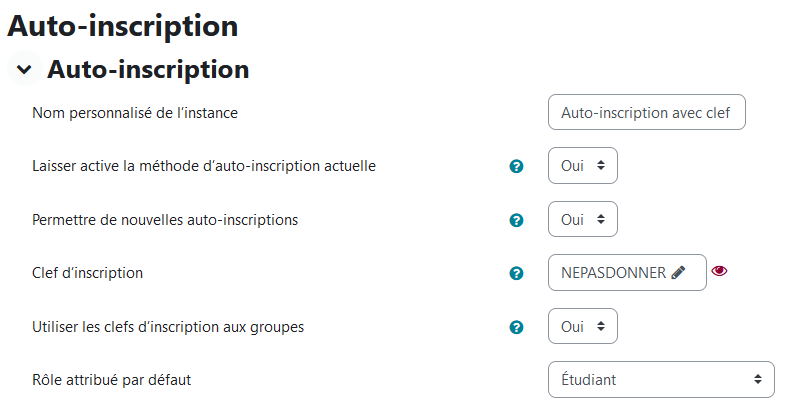Open the Permettre de nouvelles auto-inscriptions dropdown
Viewport: 790px width, 405px height.
point(582,219)
